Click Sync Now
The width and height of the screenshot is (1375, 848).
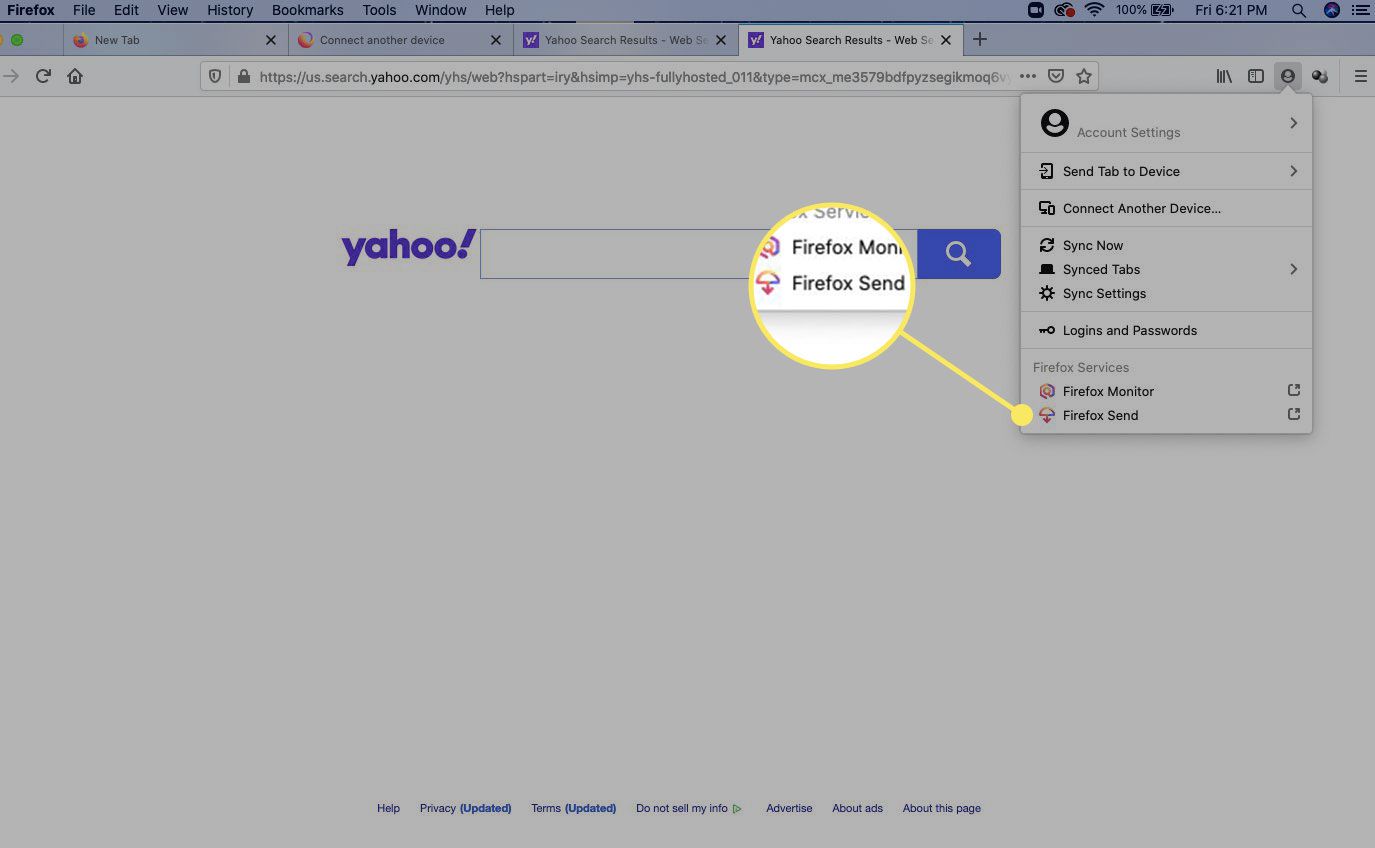(x=1166, y=245)
